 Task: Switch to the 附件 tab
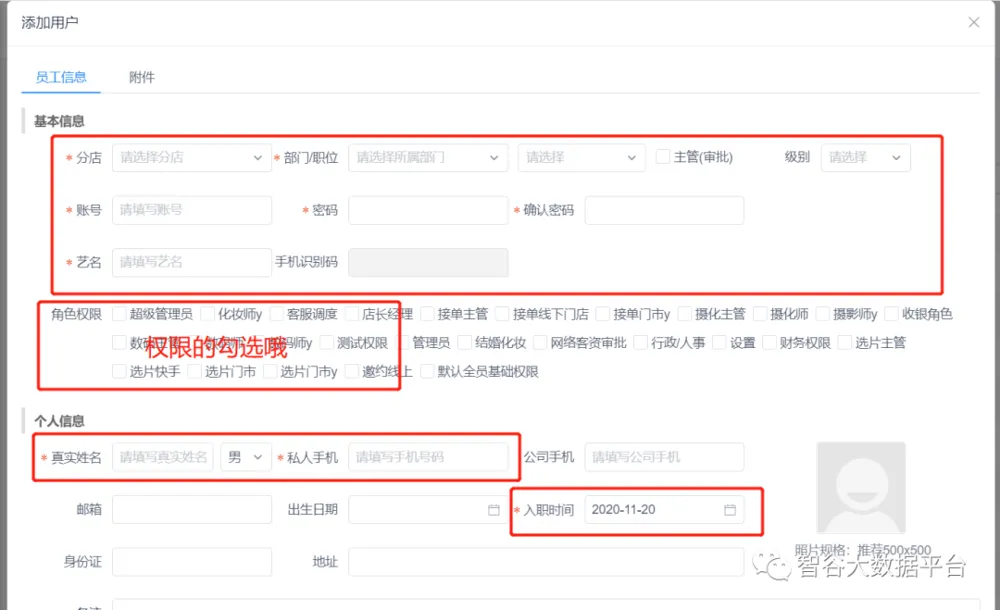coord(142,77)
